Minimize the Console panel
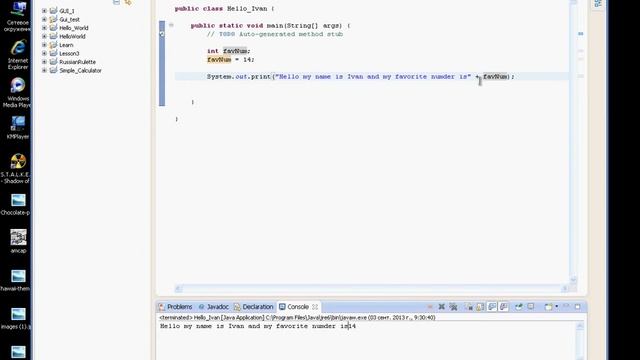This screenshot has height=360, width=640. pos(566,306)
